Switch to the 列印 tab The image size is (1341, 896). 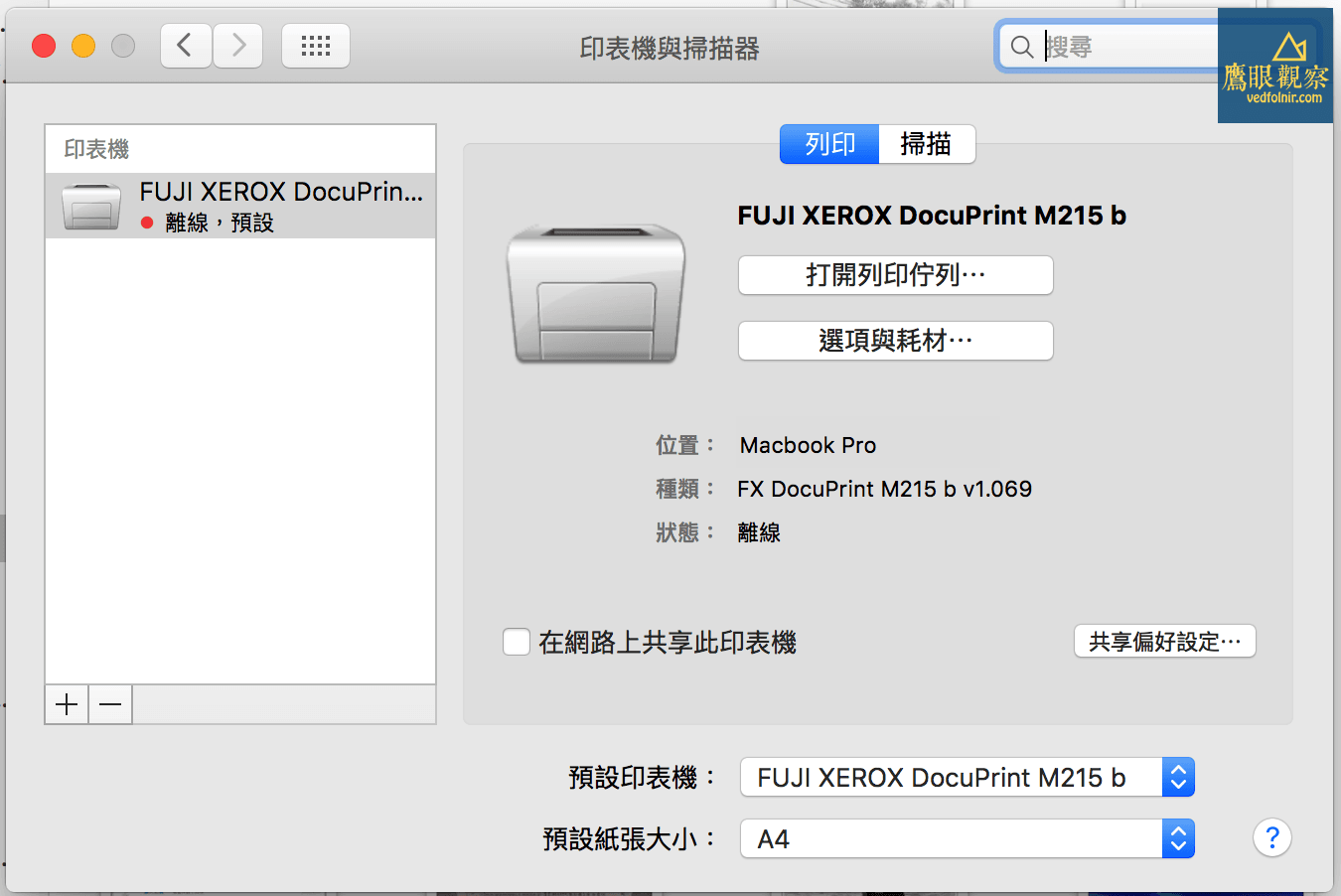tap(829, 144)
